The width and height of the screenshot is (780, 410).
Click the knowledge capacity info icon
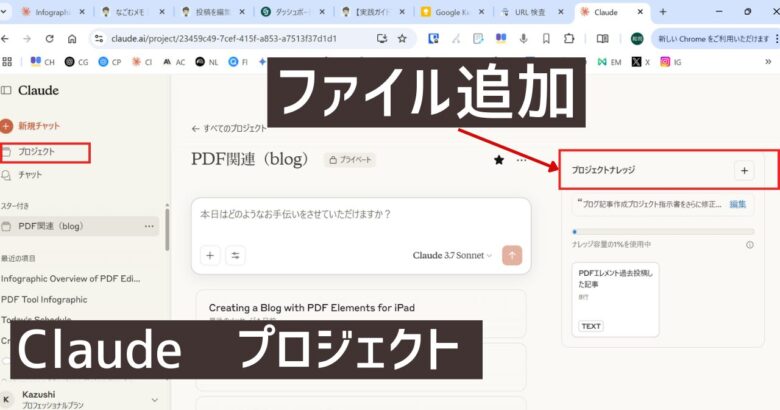[750, 245]
